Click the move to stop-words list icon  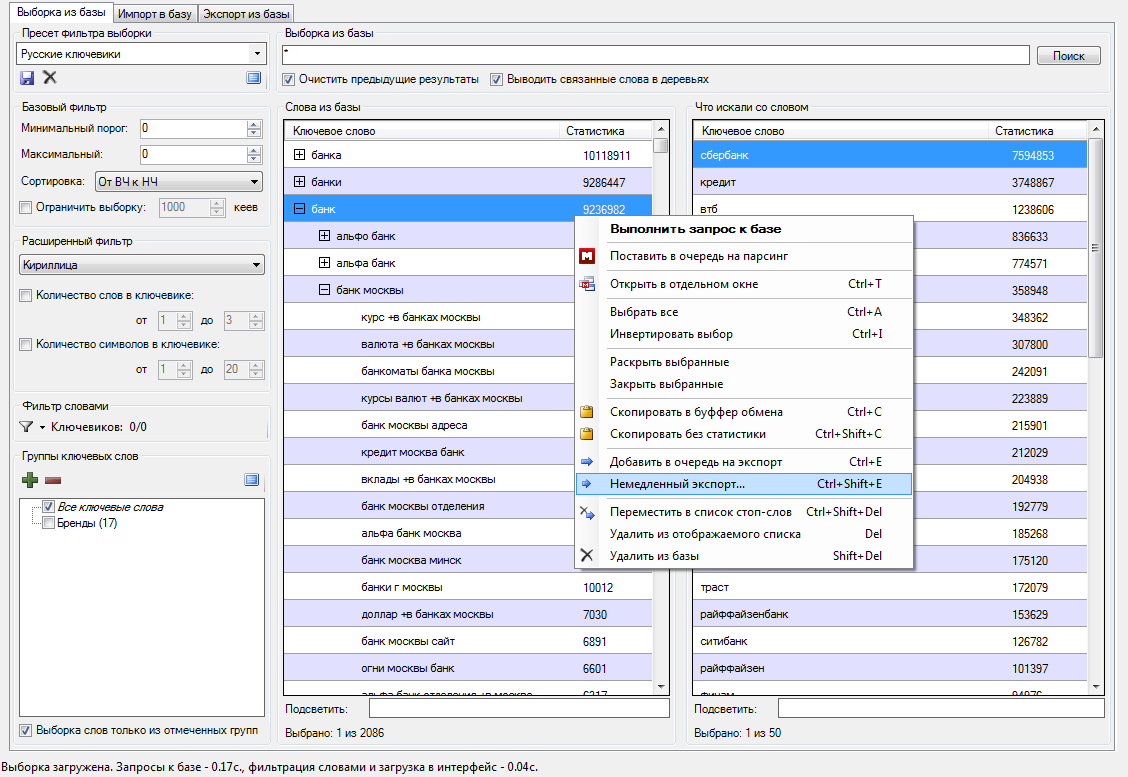[x=587, y=512]
